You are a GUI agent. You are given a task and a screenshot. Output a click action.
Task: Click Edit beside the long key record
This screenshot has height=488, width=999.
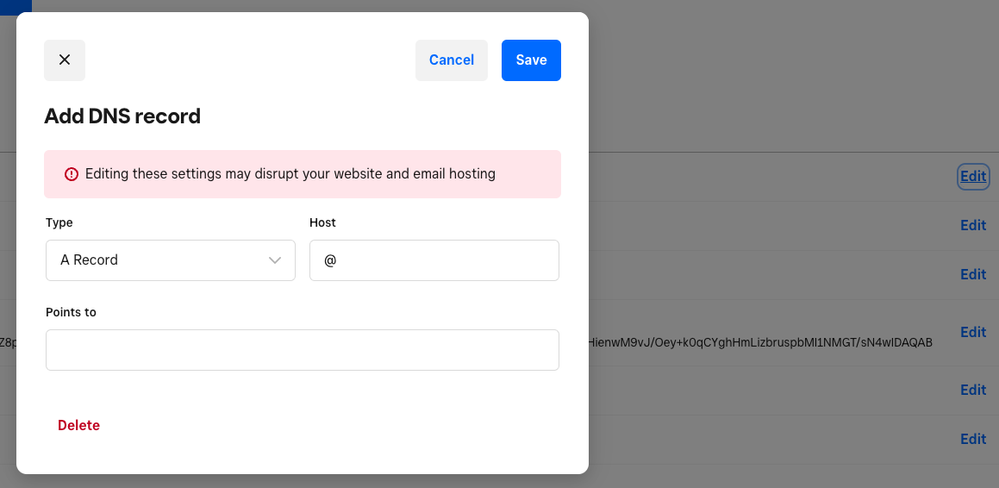(973, 332)
